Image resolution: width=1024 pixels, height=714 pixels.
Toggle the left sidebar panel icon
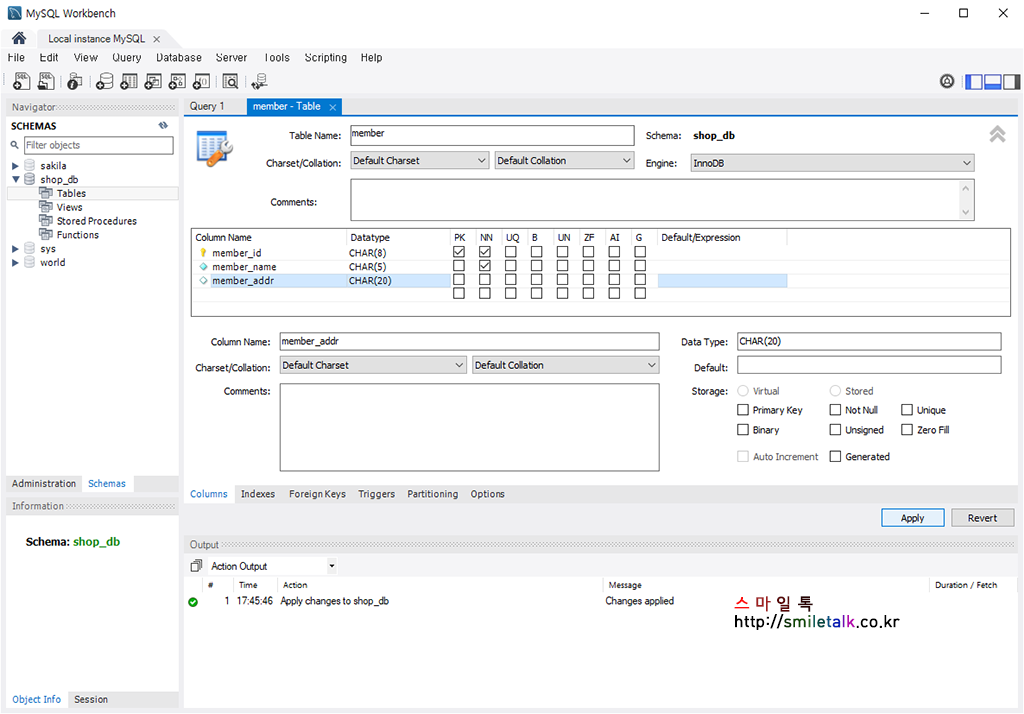(x=974, y=82)
